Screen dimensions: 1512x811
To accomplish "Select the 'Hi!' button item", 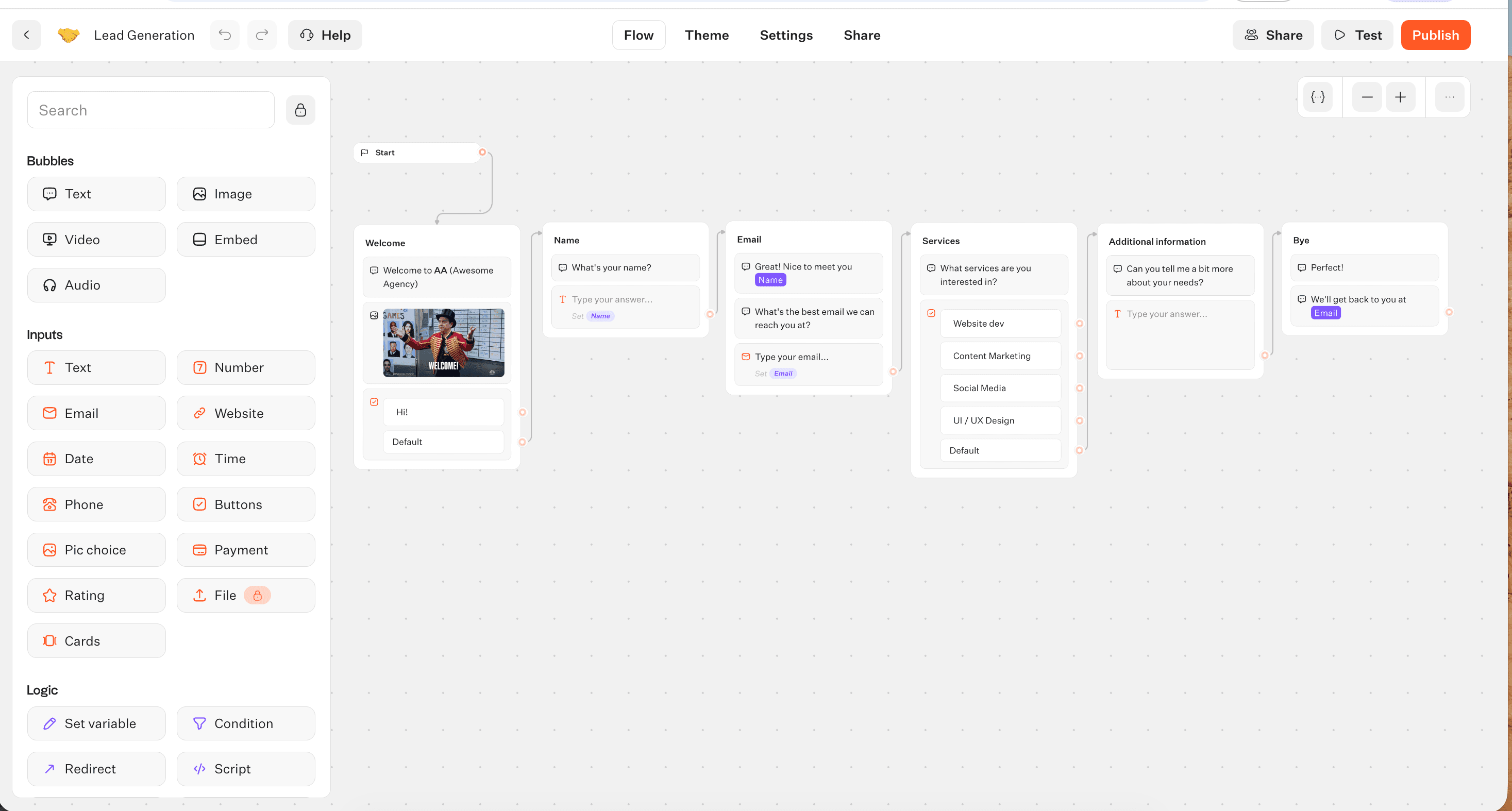I will [x=444, y=412].
